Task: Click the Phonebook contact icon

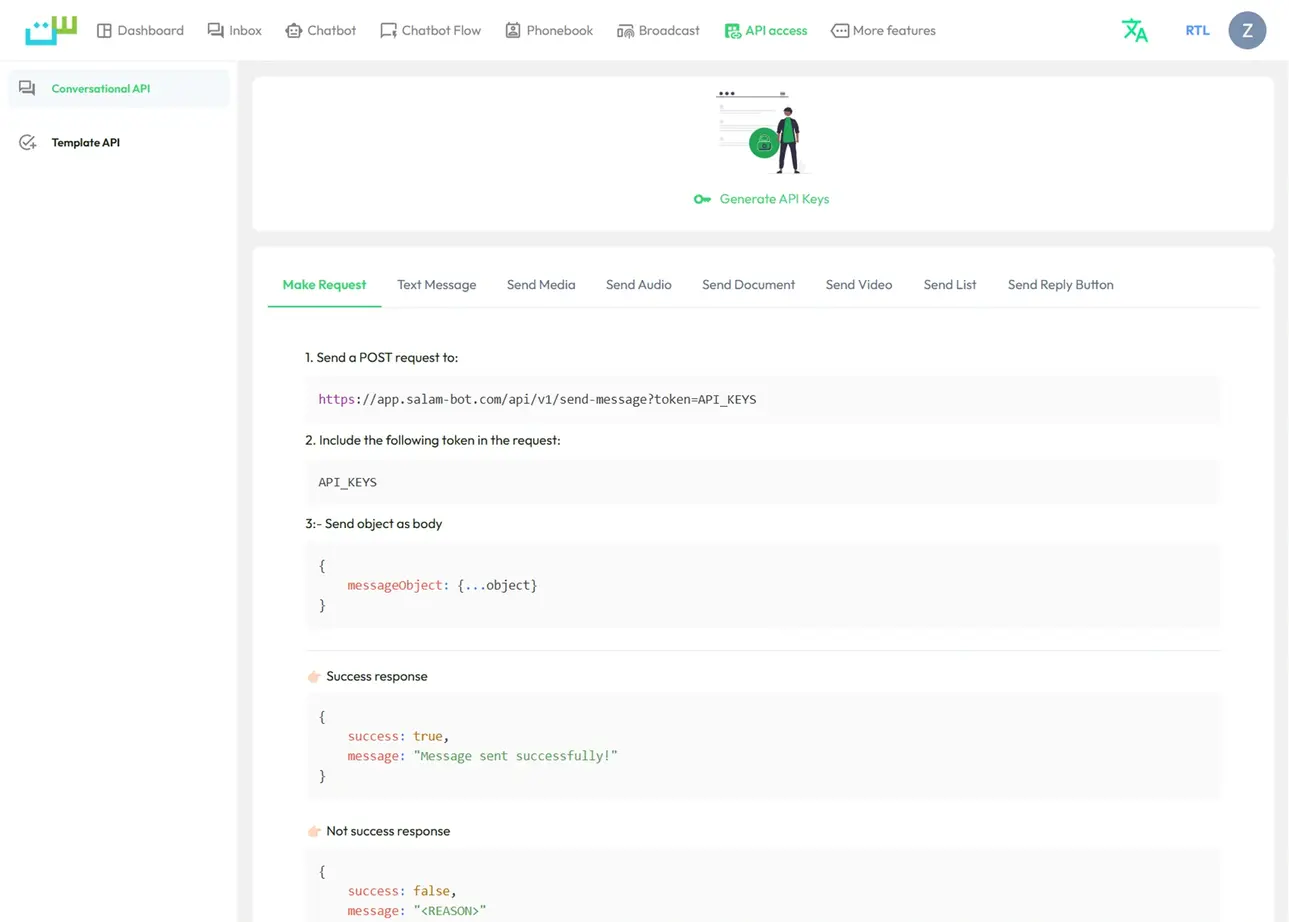Action: click(513, 31)
